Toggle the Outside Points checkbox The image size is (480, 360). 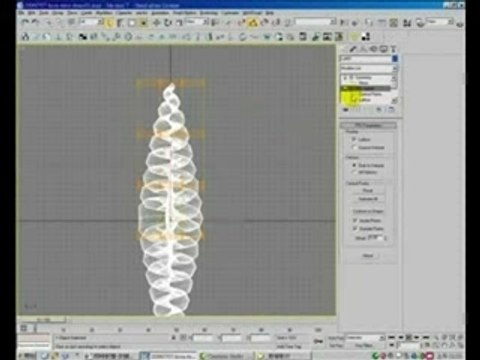coord(355,228)
